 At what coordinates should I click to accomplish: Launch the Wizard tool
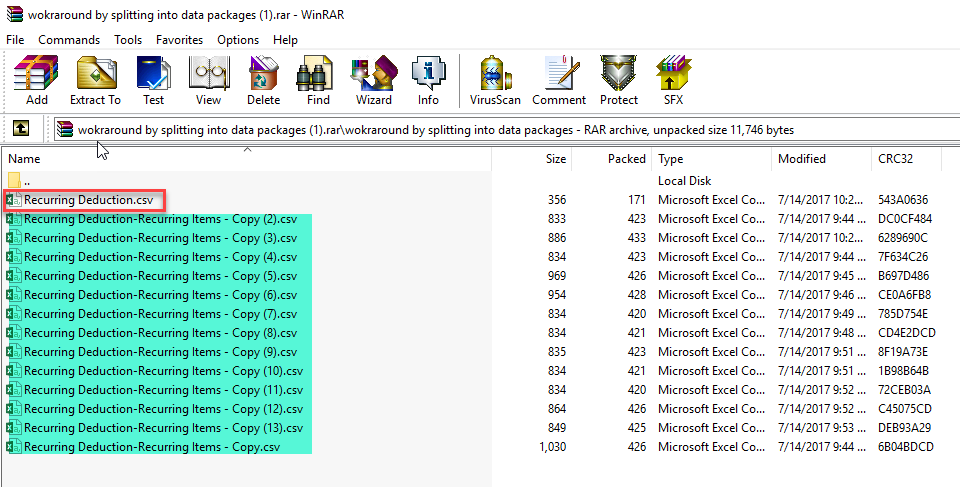coord(374,81)
